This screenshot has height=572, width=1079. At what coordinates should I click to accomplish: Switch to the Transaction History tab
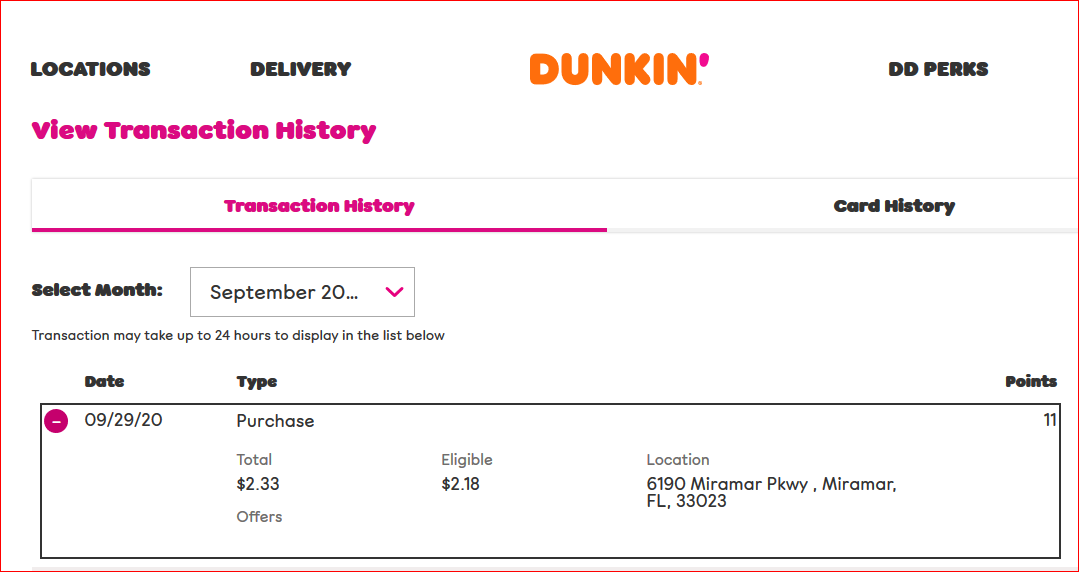[319, 206]
